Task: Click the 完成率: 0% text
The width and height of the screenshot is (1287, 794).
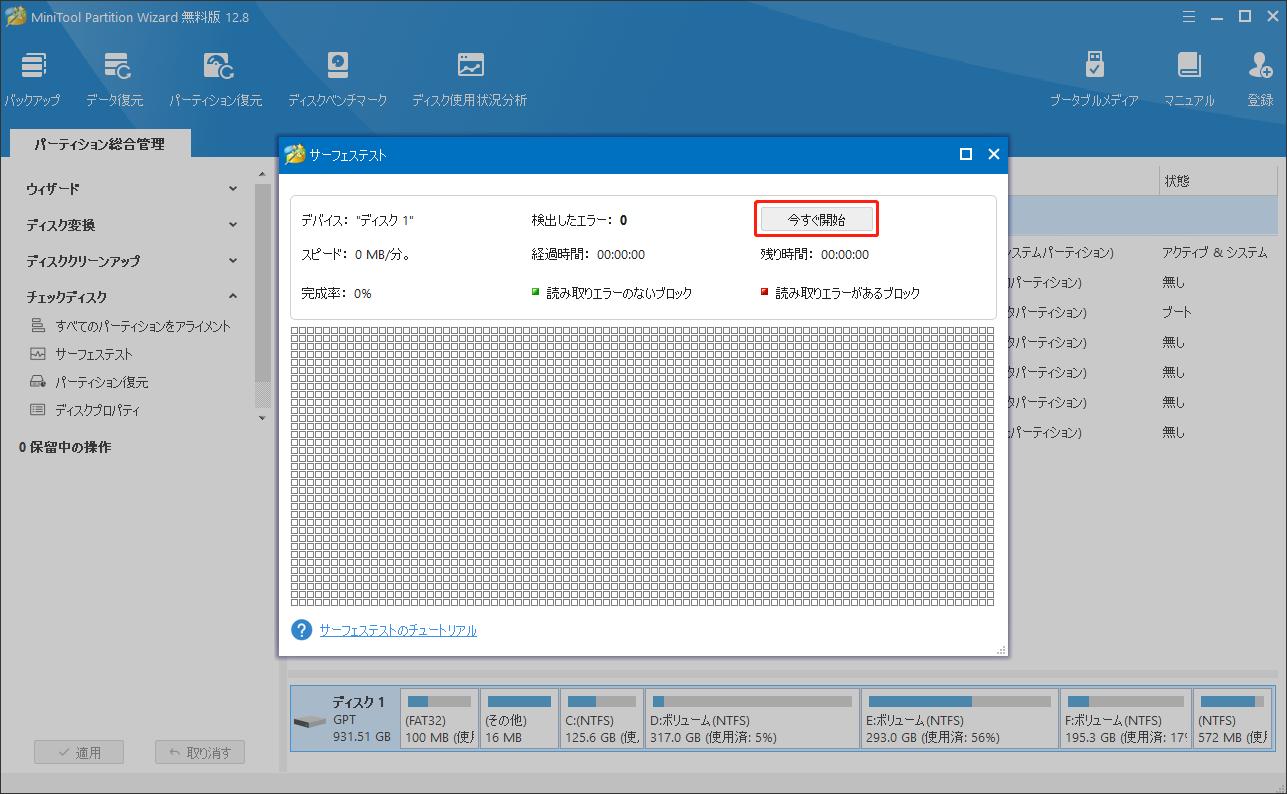Action: 336,293
